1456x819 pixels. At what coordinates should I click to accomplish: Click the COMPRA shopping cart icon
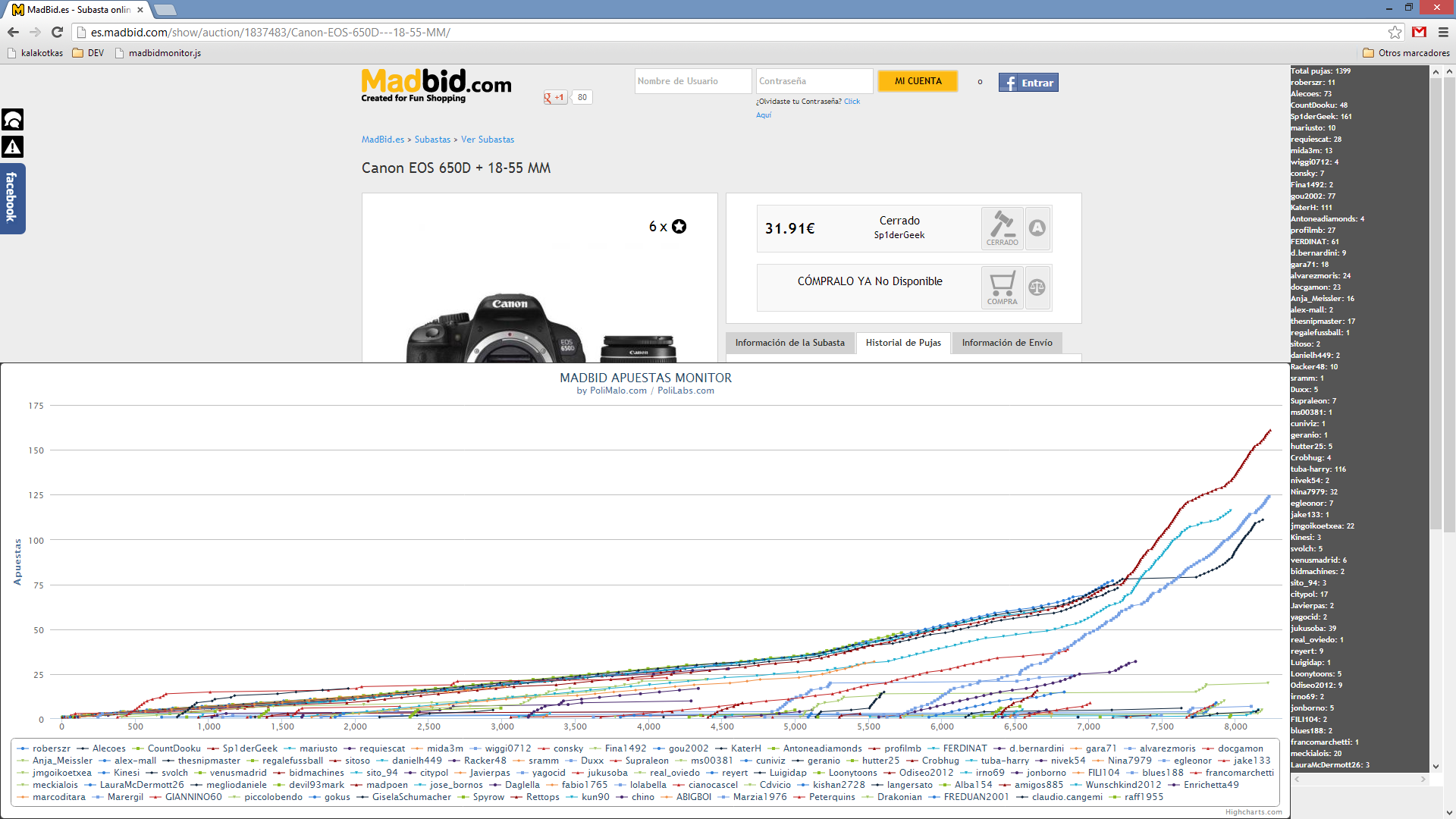click(1002, 288)
